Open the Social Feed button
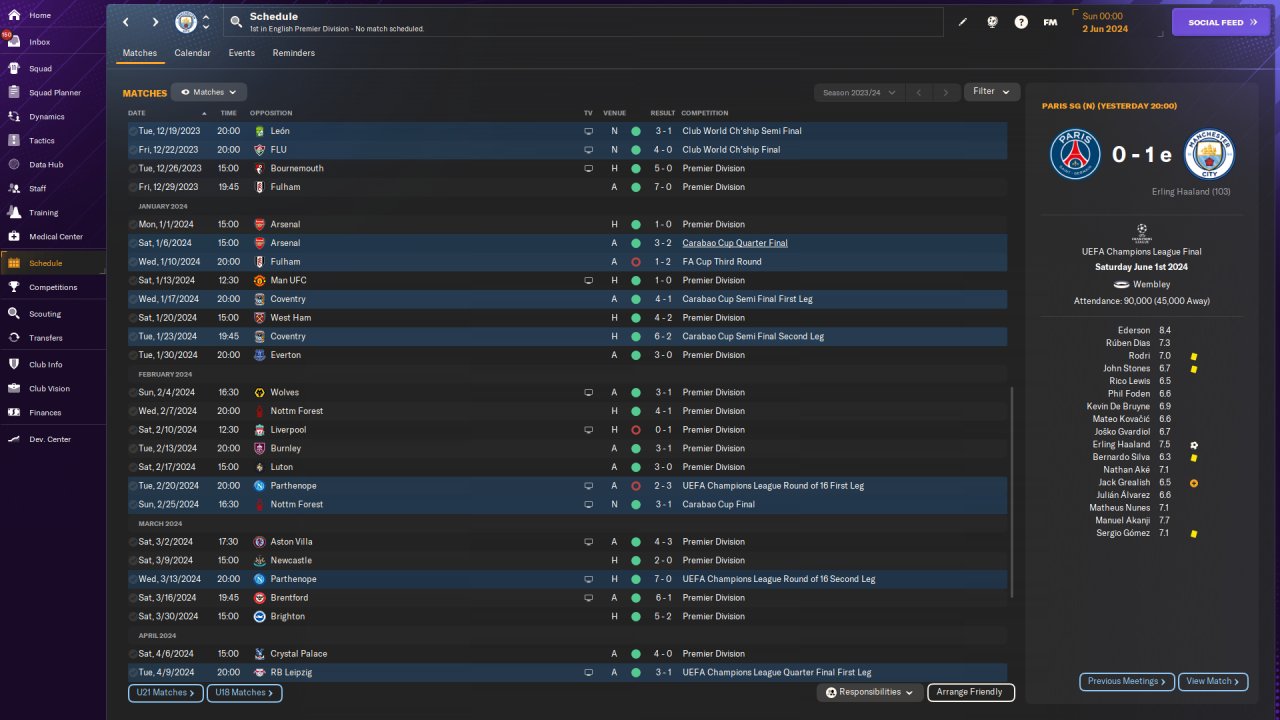1280x720 pixels. click(x=1221, y=22)
